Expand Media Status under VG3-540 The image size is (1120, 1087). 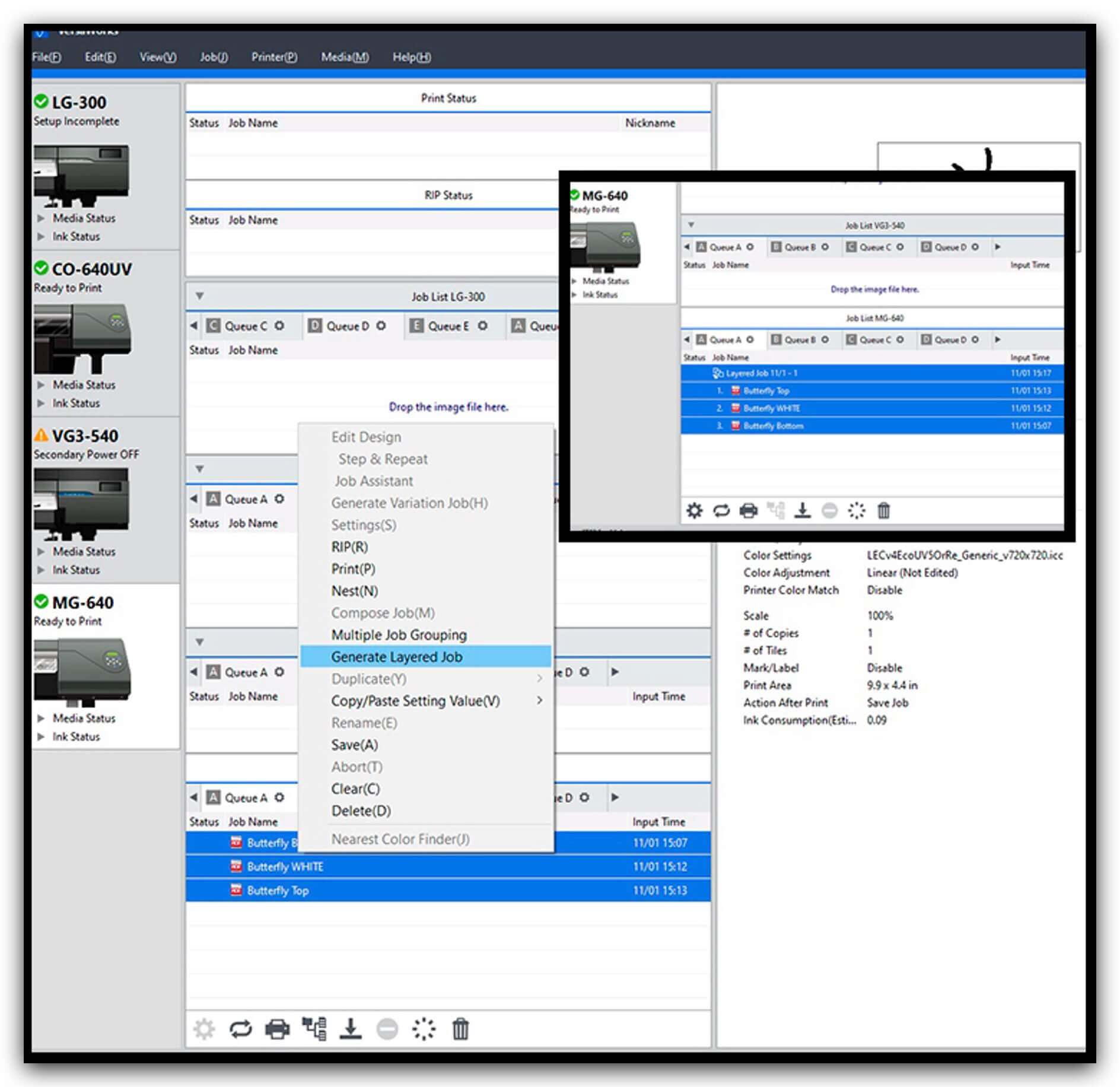pyautogui.click(x=41, y=551)
